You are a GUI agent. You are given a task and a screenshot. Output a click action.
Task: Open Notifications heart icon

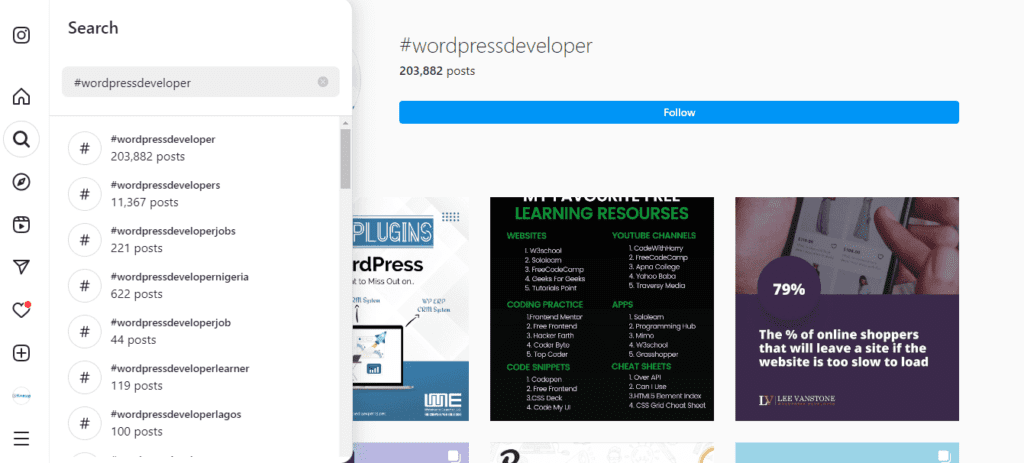click(x=21, y=310)
